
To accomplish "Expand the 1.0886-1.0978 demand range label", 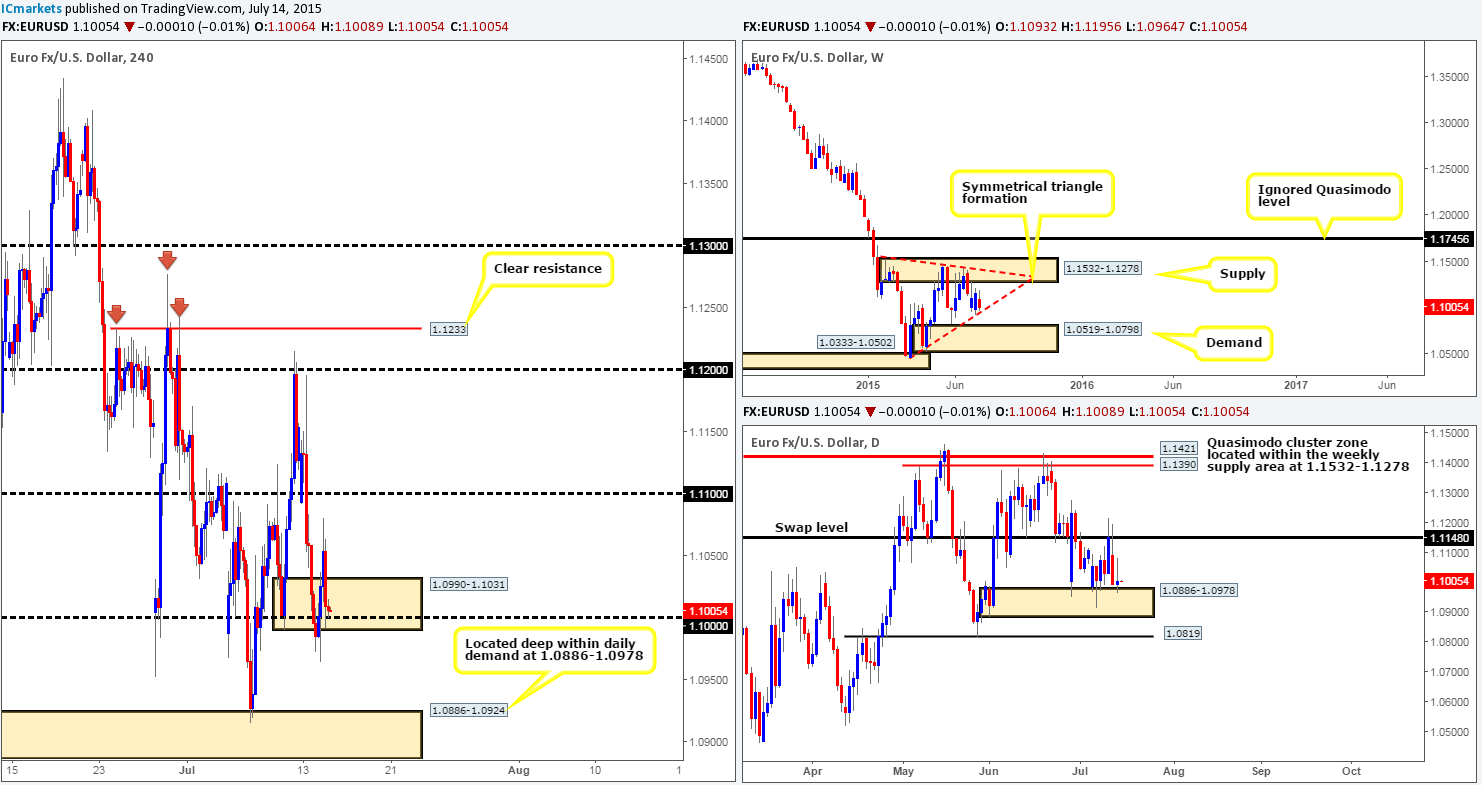I will [x=1200, y=590].
